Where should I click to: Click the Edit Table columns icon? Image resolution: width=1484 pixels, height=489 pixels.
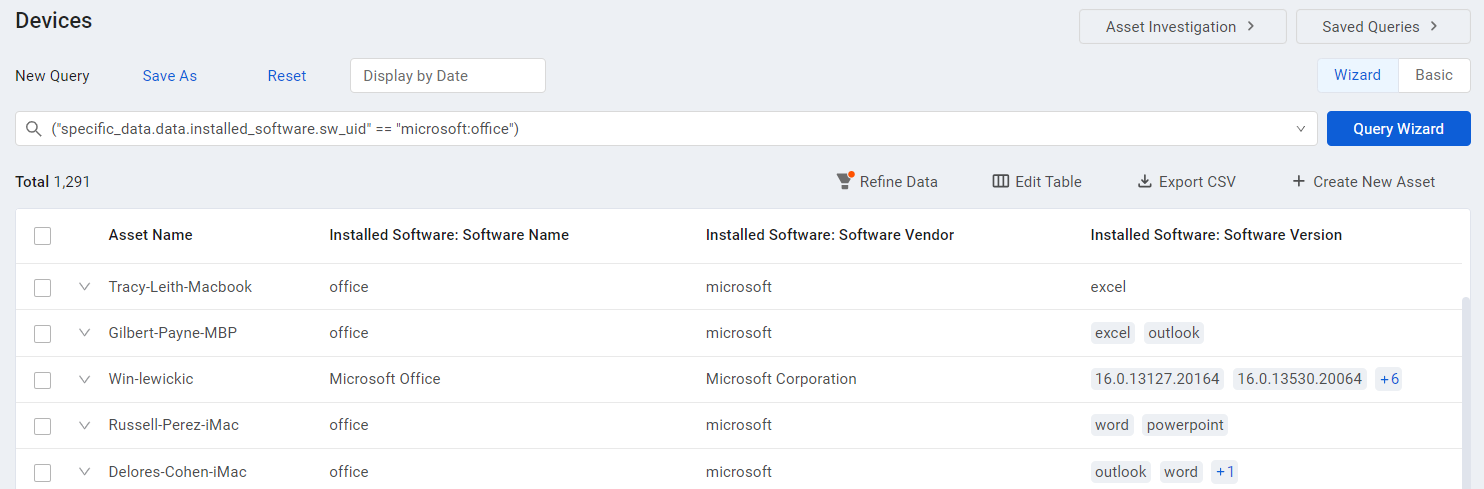(x=1000, y=181)
